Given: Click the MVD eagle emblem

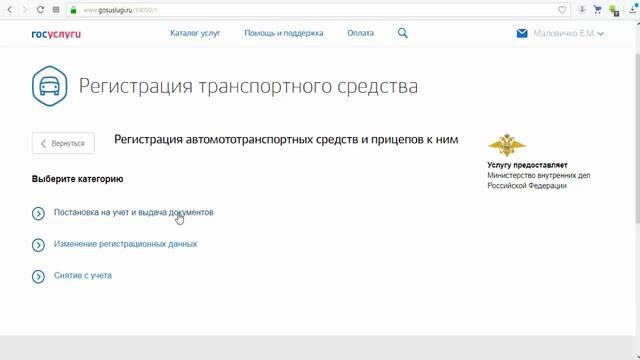Looking at the screenshot, I should click(x=507, y=145).
